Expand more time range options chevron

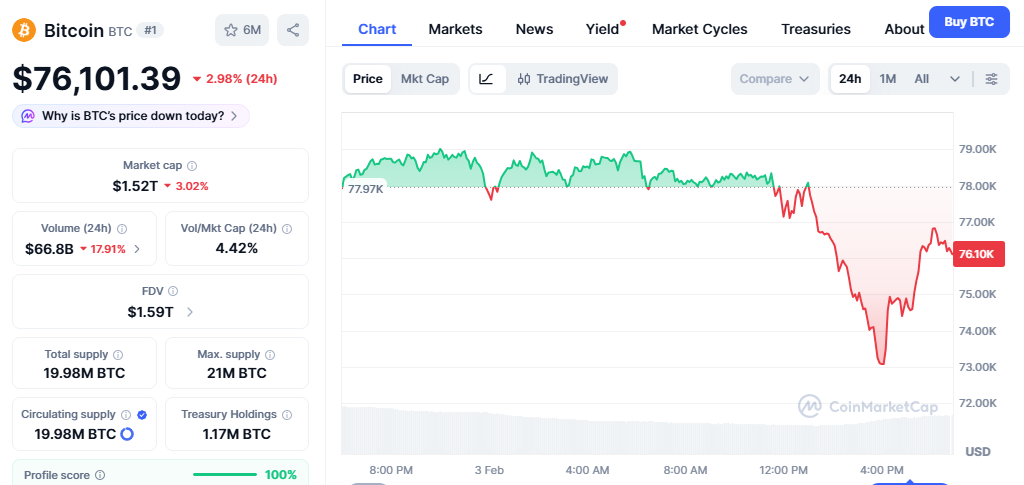tap(955, 79)
